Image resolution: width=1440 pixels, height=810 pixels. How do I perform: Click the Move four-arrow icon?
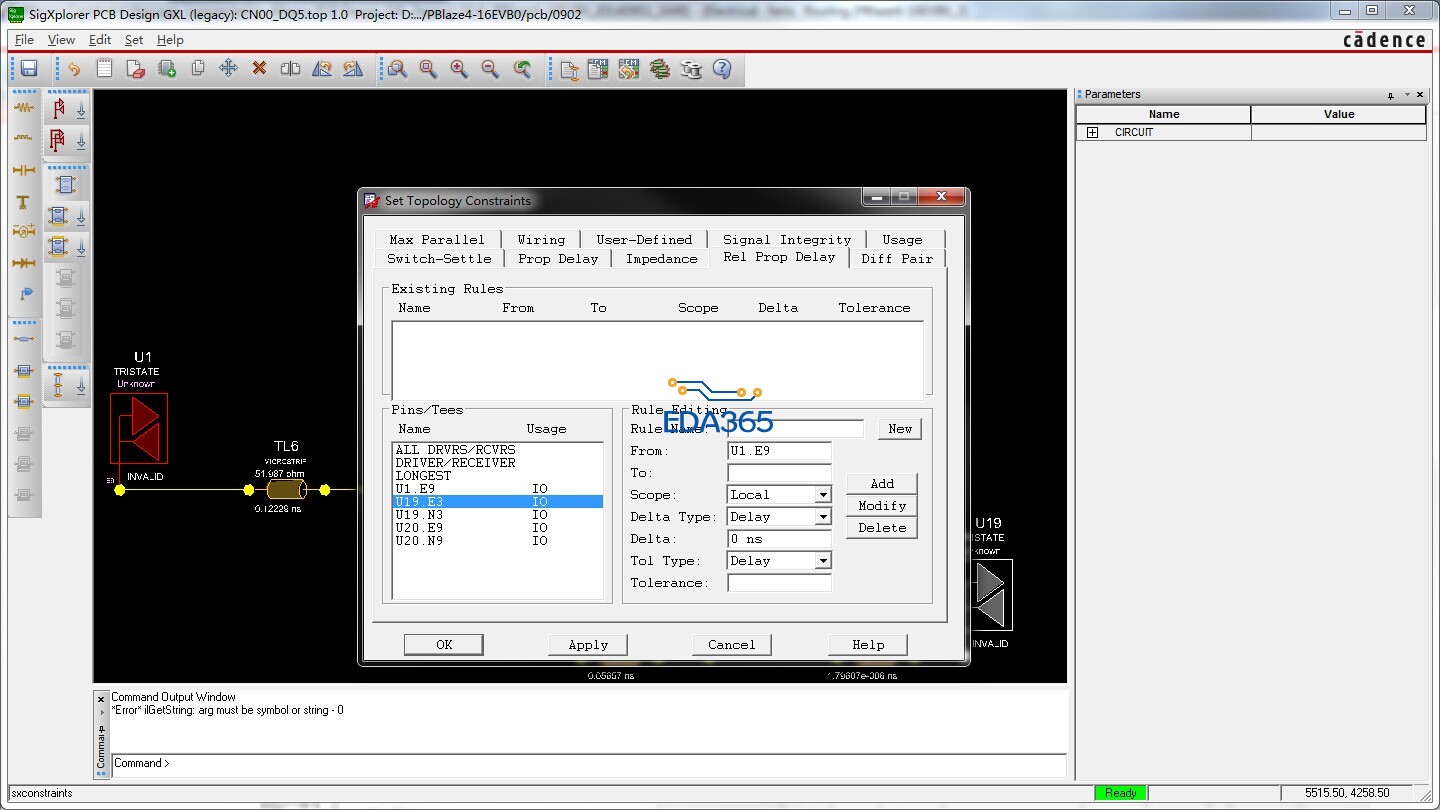point(228,69)
